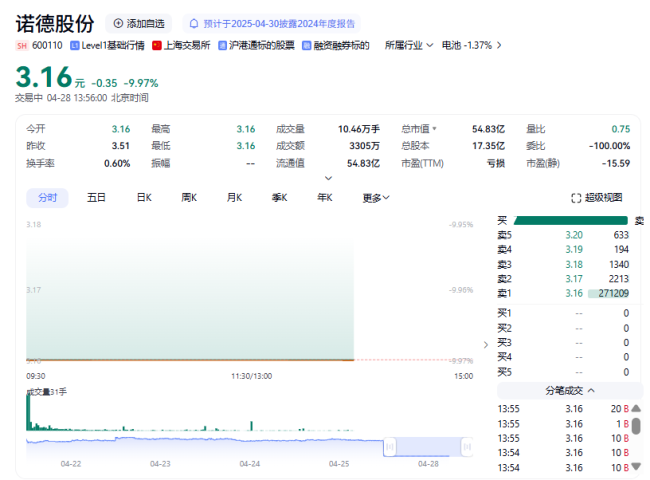Click the 04-22 date on timeline
This screenshot has height=480, width=650.
[x=71, y=464]
